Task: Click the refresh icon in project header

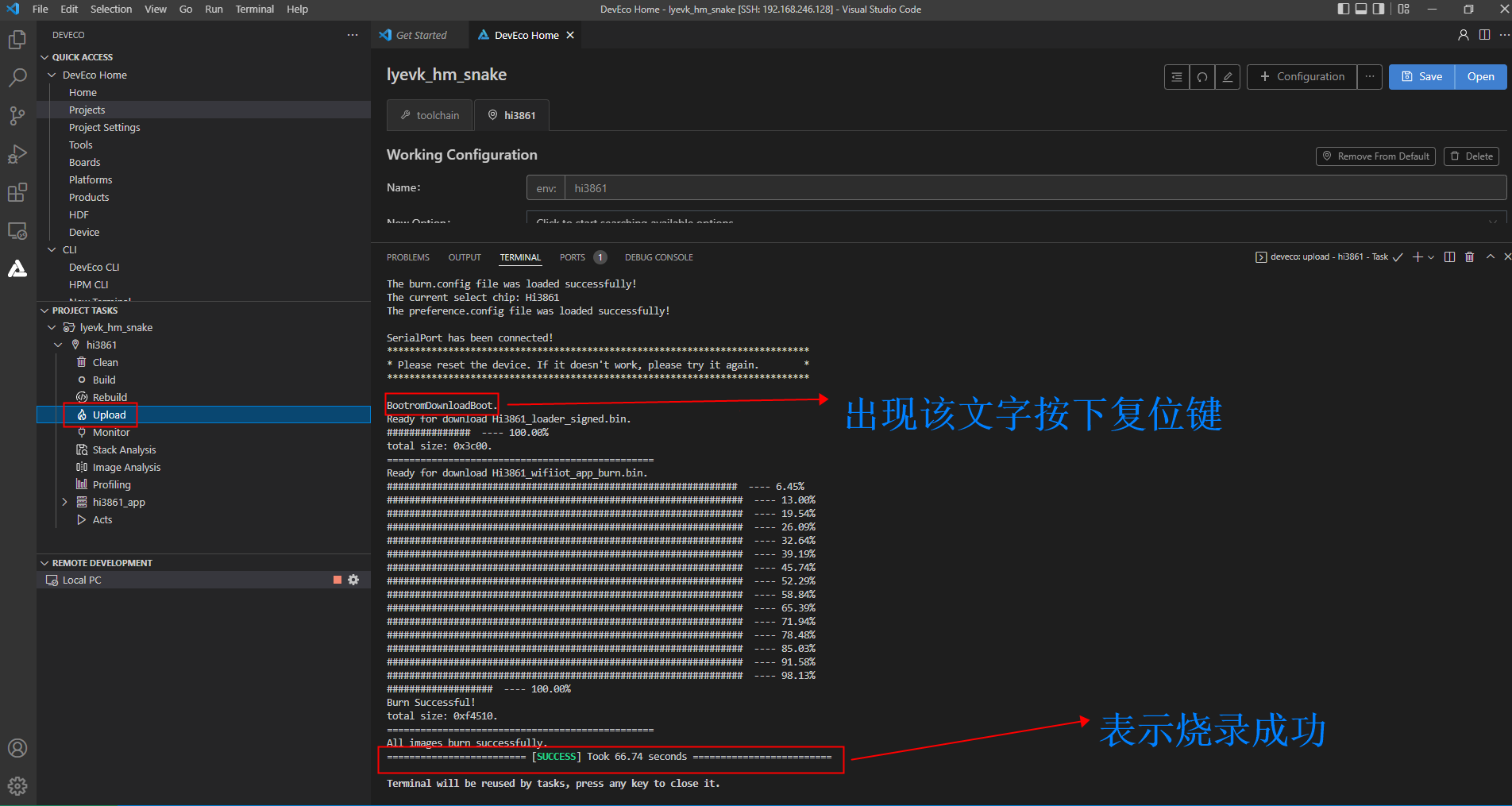Action: [x=1202, y=77]
